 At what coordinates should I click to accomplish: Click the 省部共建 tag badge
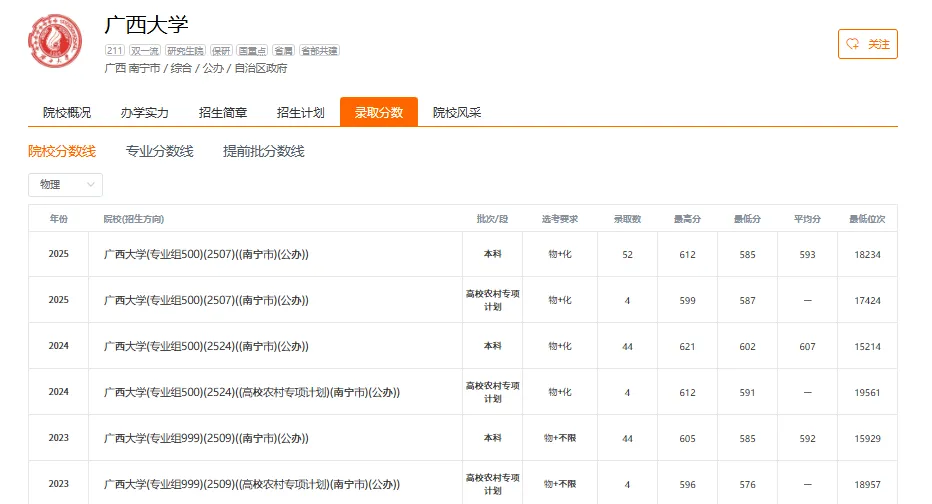pyautogui.click(x=319, y=51)
